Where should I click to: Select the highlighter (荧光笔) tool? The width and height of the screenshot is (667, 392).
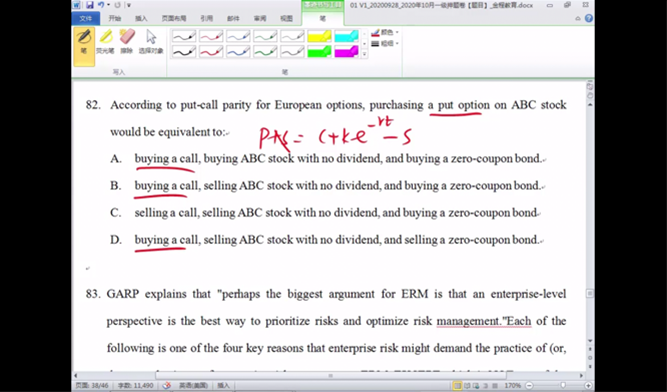[105, 42]
